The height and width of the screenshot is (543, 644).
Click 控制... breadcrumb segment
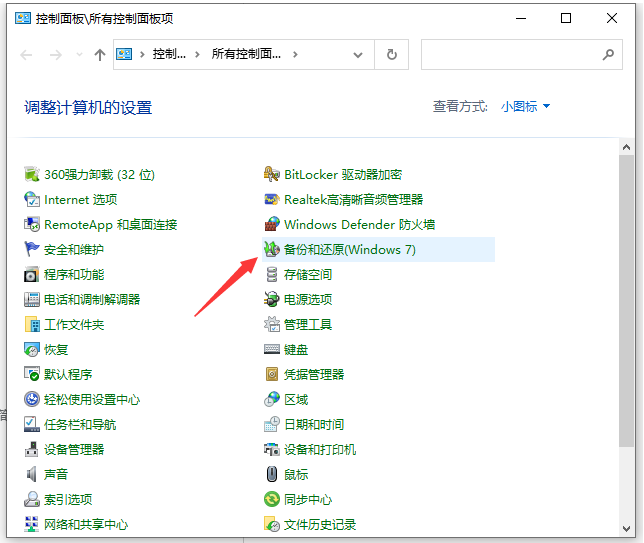169,54
